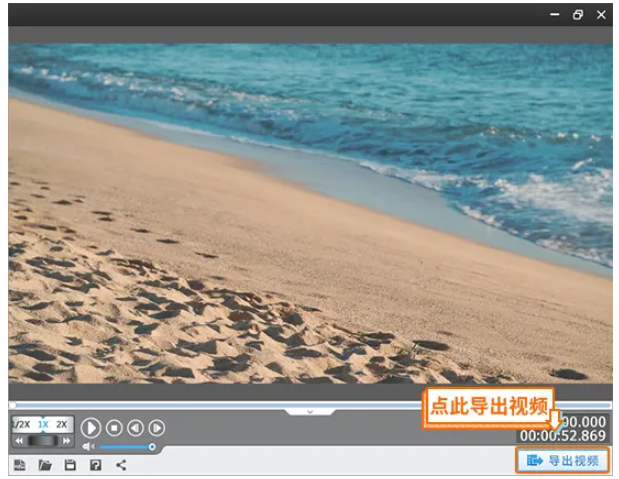Play the beach video

click(91, 427)
